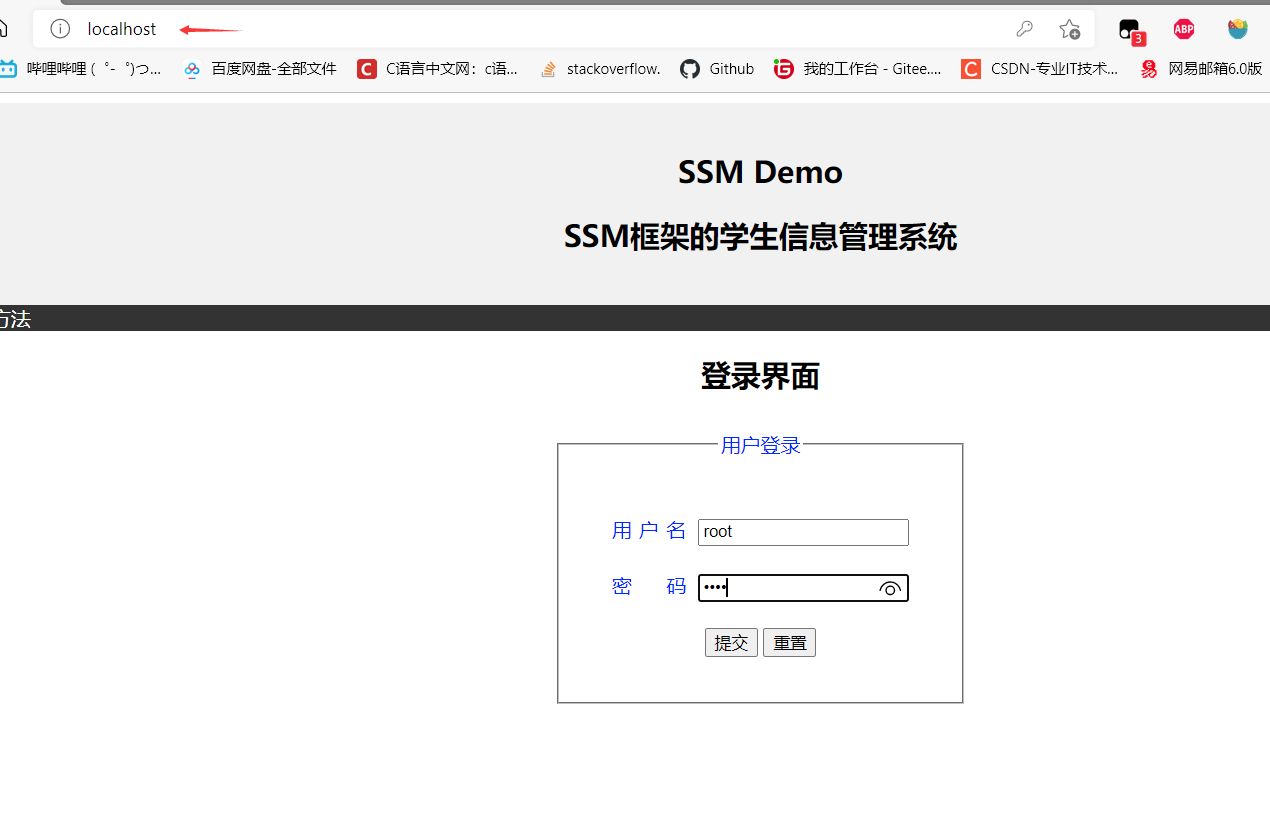Add page to favorites star icon
Viewport: 1270px width, 814px height.
(1070, 29)
